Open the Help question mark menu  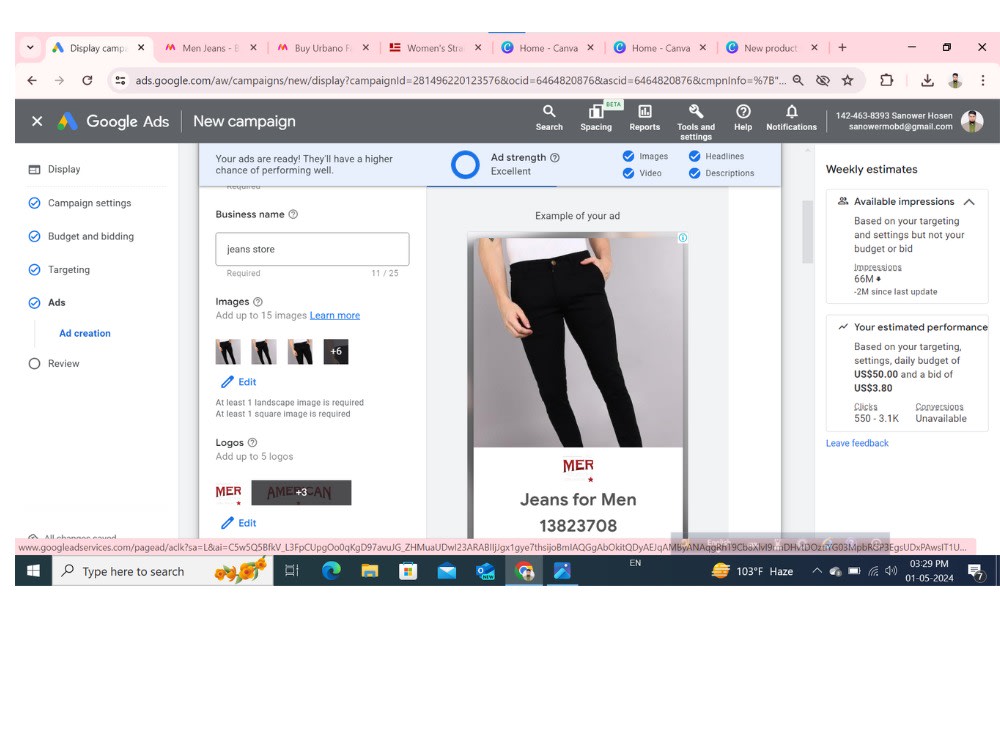coord(743,118)
